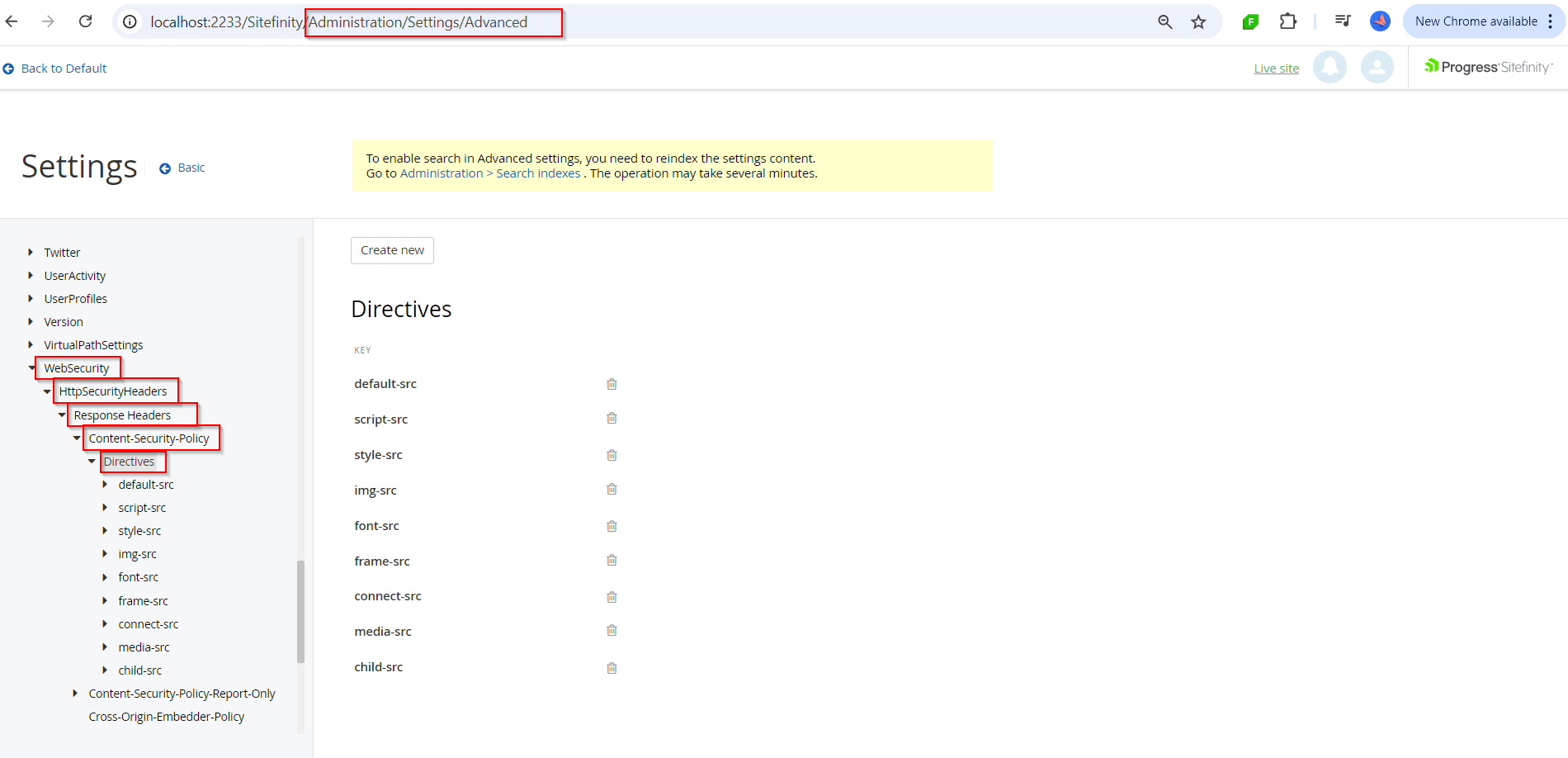Delete the script-src directive with trash icon
1568x758 pixels.
click(x=612, y=418)
